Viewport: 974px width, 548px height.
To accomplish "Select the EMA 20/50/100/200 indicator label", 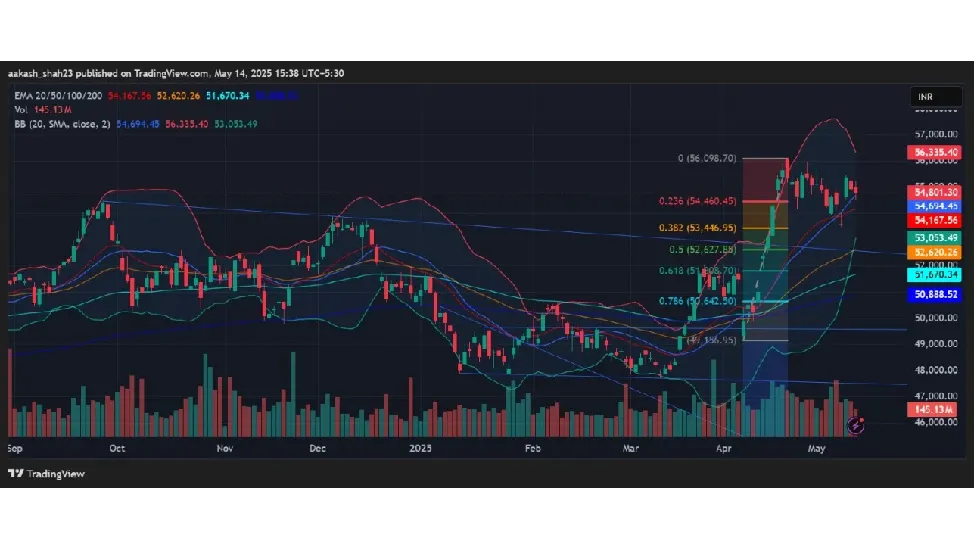I will [58, 96].
